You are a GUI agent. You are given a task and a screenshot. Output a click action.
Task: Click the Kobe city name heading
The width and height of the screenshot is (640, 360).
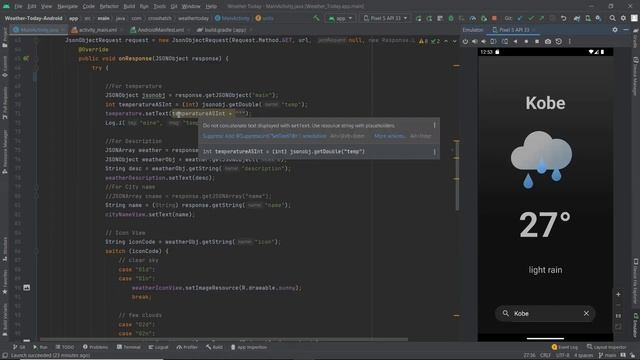(x=545, y=103)
